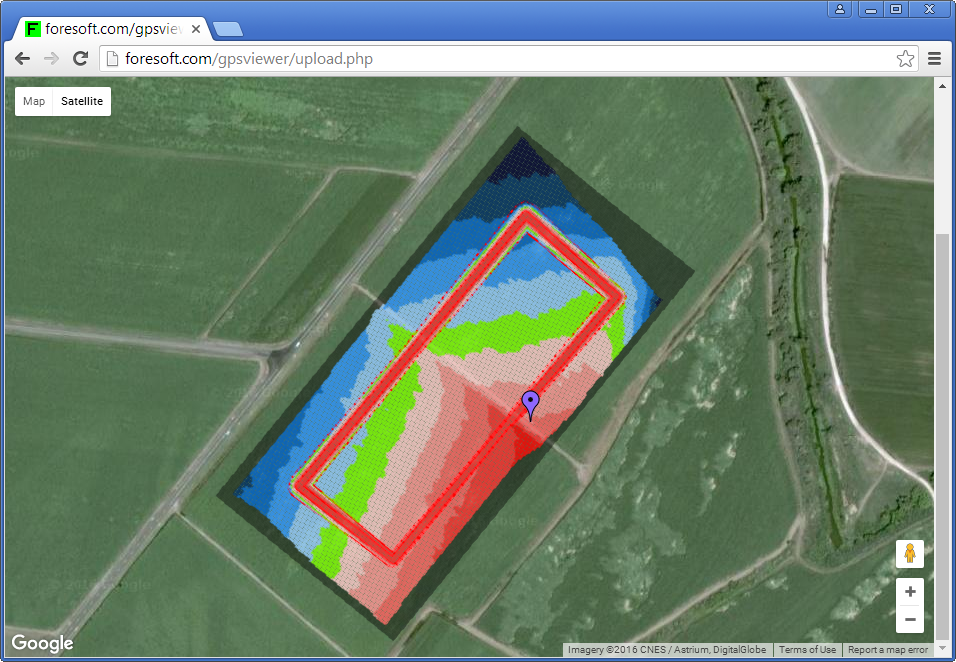The width and height of the screenshot is (956, 662).
Task: Open a new browser tab
Action: click(x=228, y=29)
